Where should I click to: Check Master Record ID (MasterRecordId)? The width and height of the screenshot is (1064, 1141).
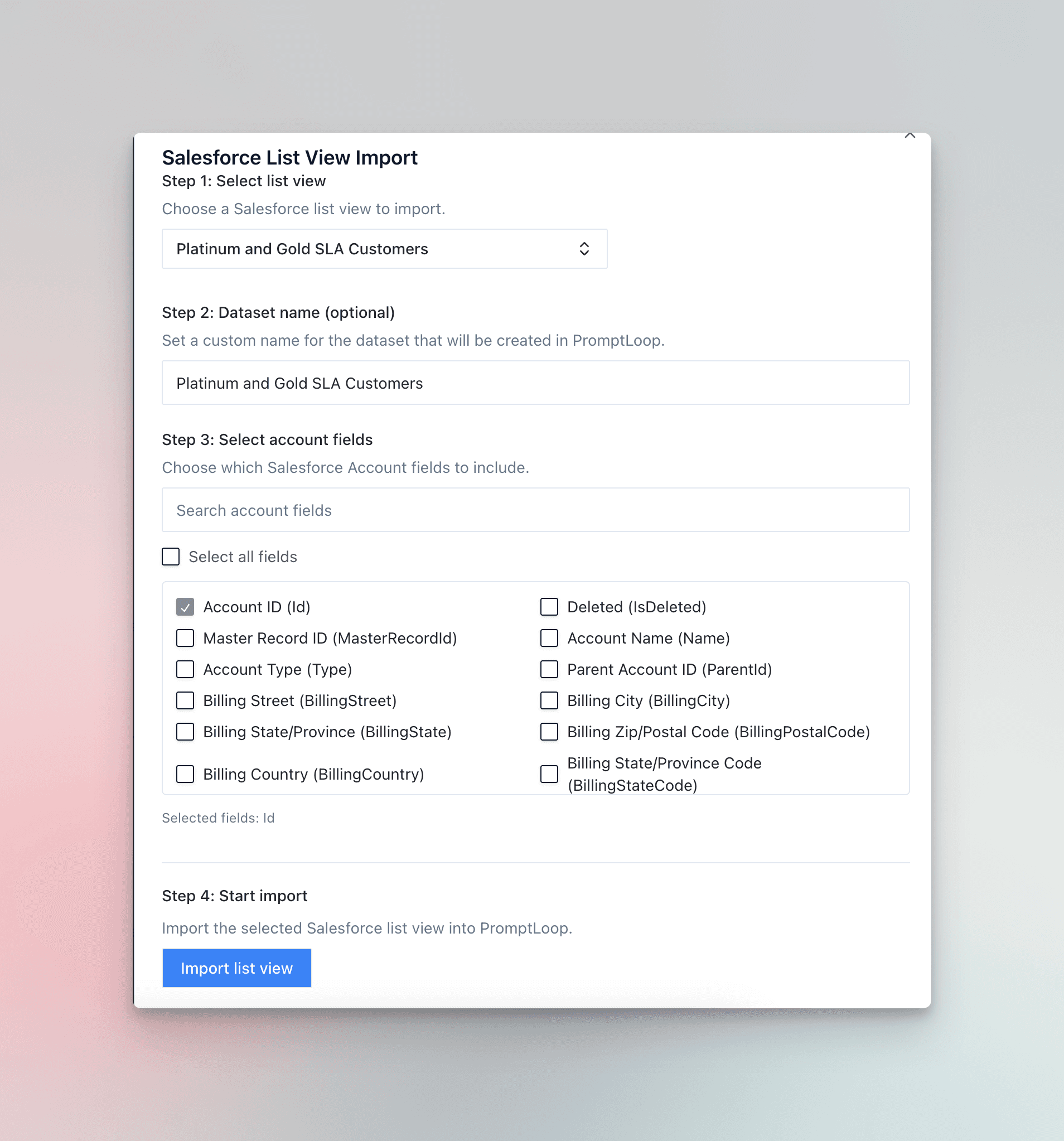click(185, 637)
